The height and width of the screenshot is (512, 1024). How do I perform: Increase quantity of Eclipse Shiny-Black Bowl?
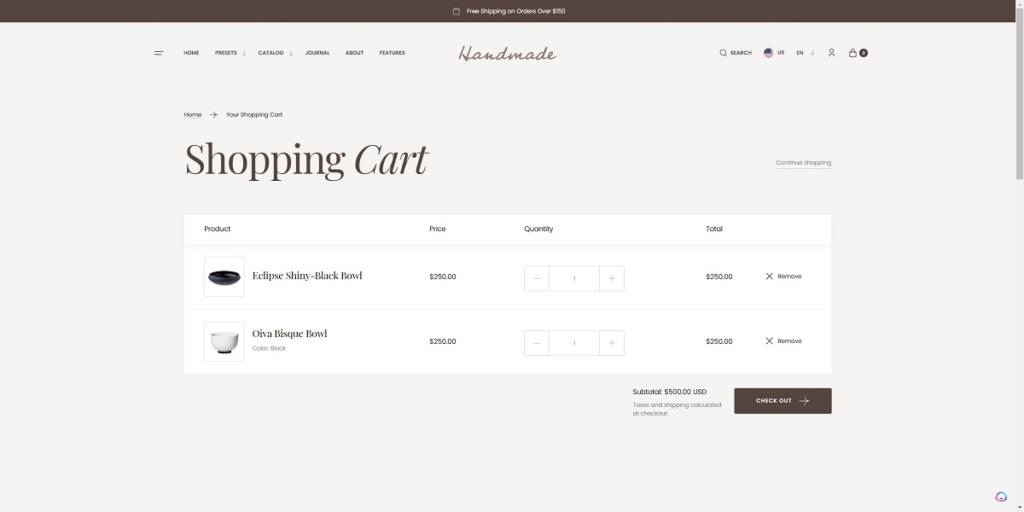point(611,278)
